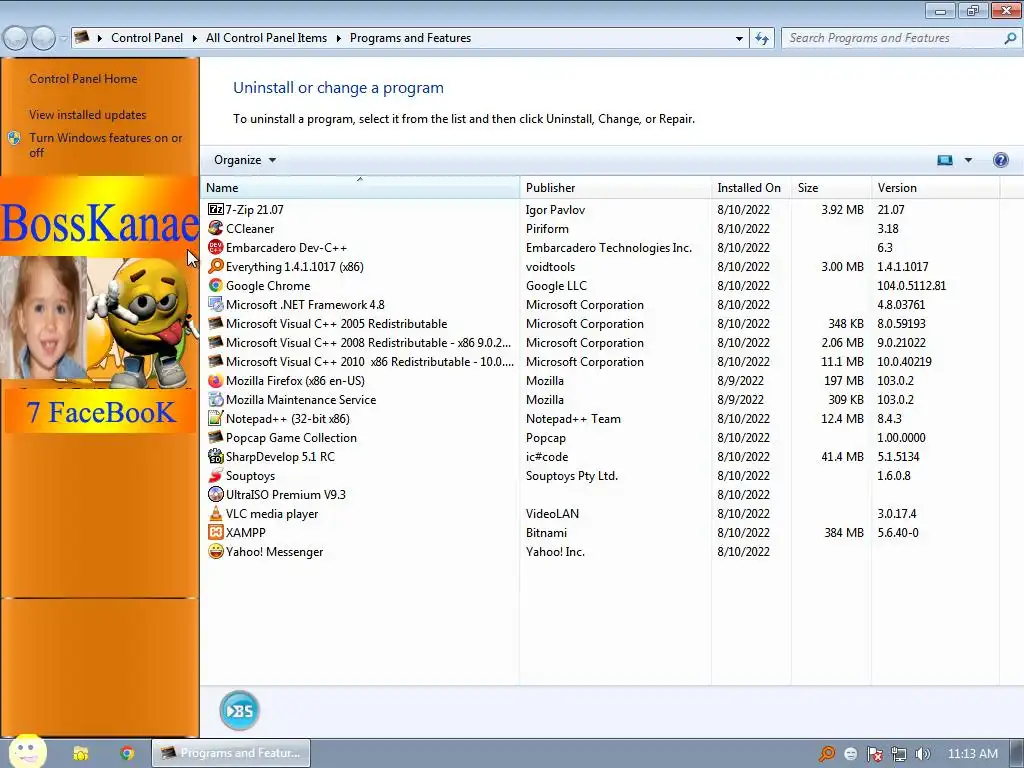Image resolution: width=1024 pixels, height=768 pixels.
Task: Open Turn Windows features on or off
Action: 106,145
